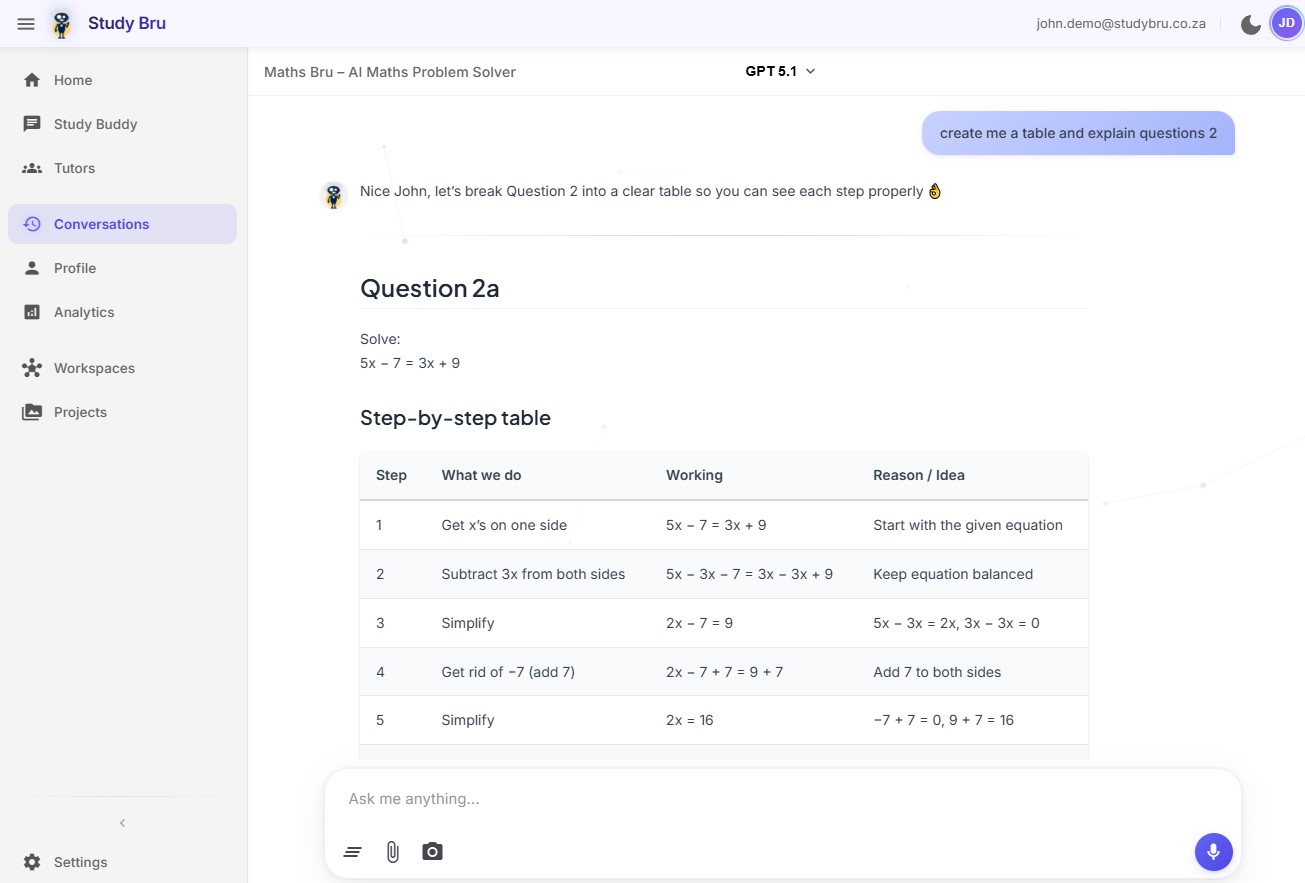Attach a file with paperclip icon
The image size is (1305, 883).
coord(393,852)
